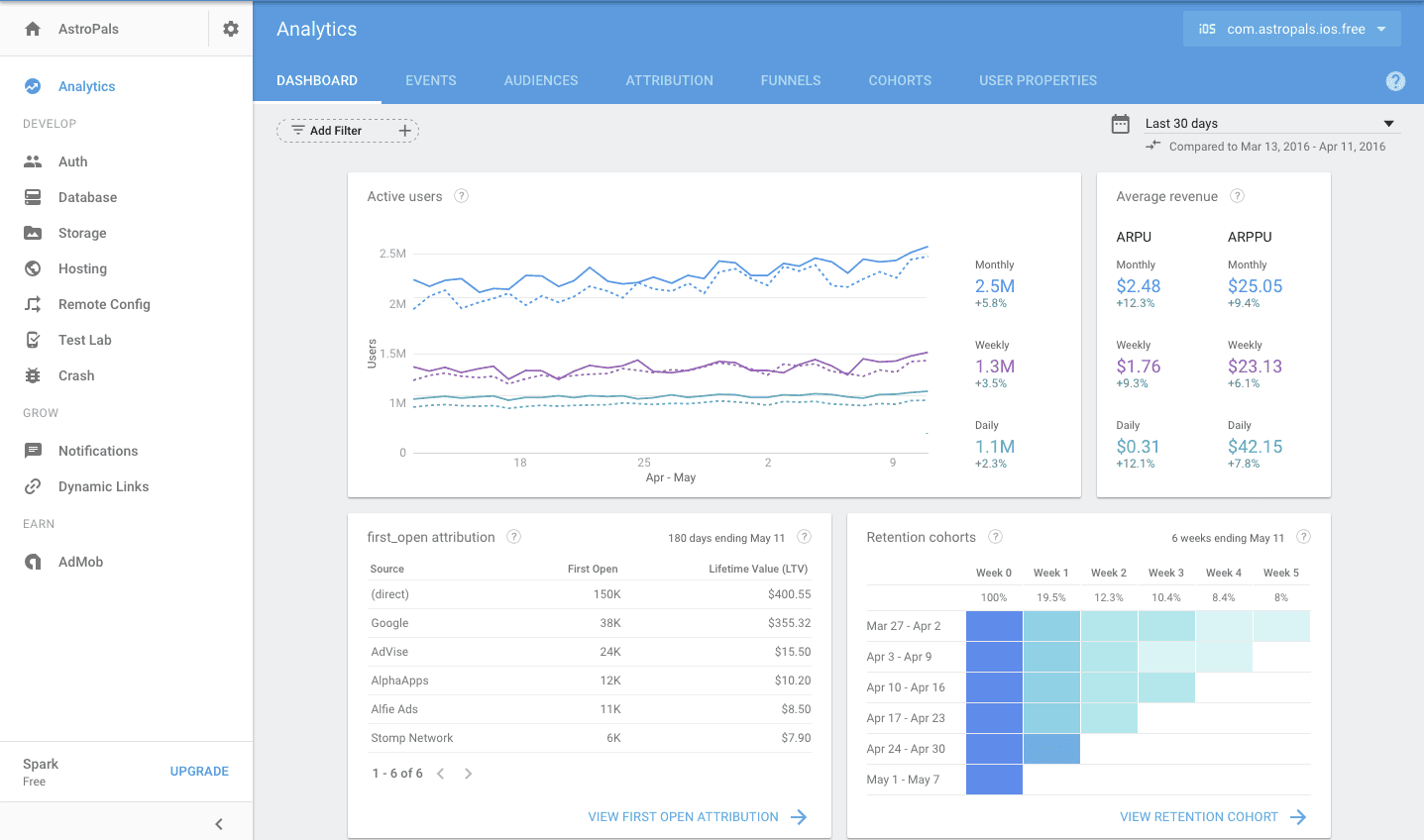Image resolution: width=1424 pixels, height=840 pixels.
Task: Switch to the Funnels tab
Action: point(791,80)
